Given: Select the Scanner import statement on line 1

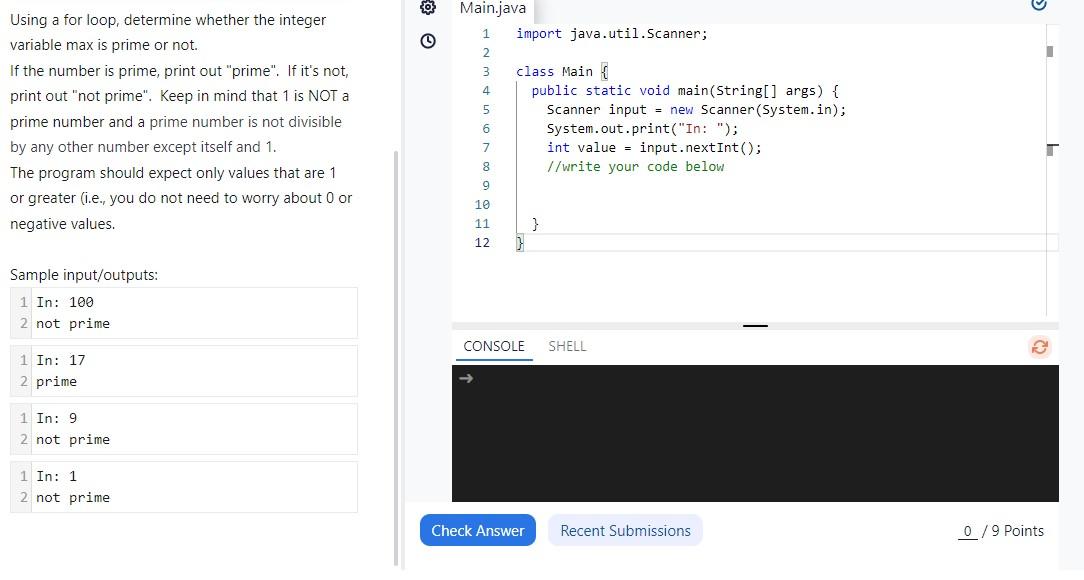Looking at the screenshot, I should [x=610, y=33].
